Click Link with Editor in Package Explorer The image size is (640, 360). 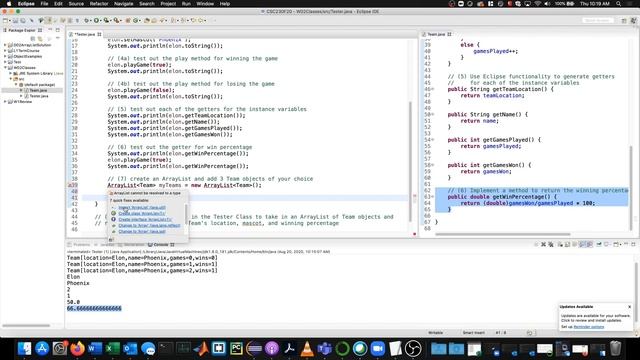pos(39,38)
